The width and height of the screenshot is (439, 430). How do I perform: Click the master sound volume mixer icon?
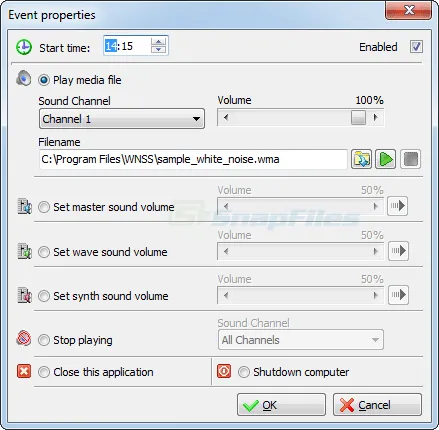(x=24, y=206)
